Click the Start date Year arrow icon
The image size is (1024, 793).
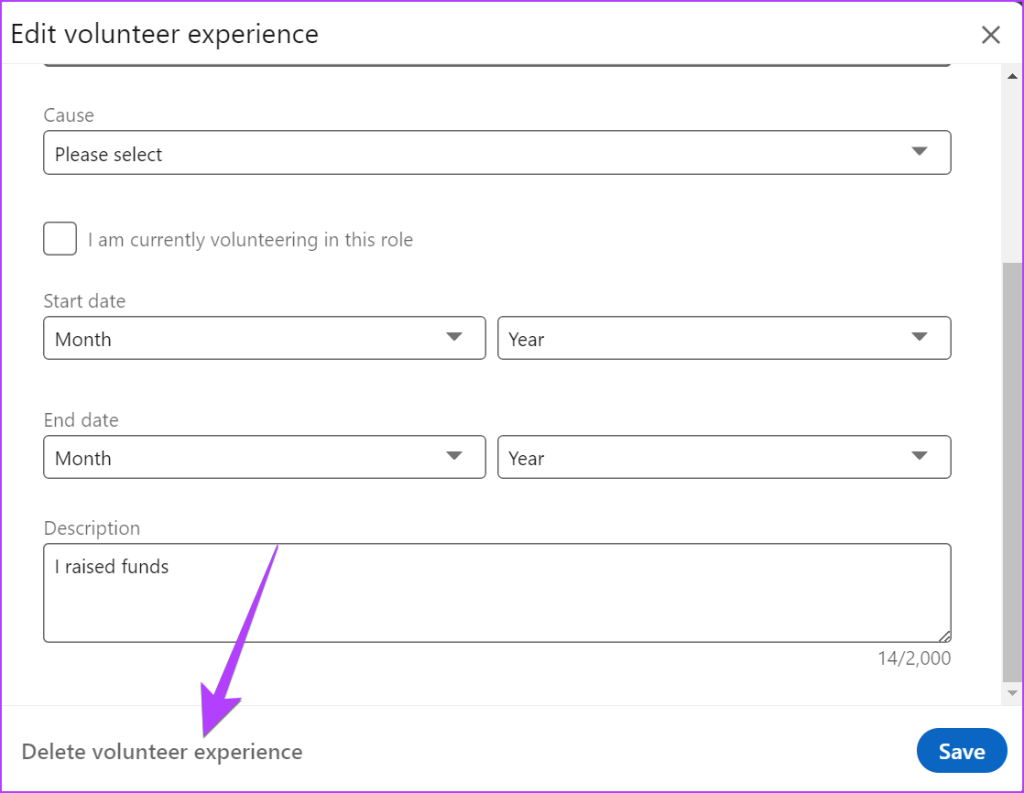(x=920, y=337)
